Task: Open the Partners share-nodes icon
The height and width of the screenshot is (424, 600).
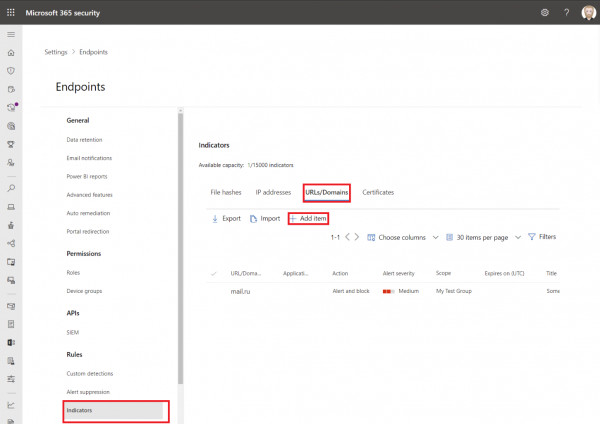Action: click(11, 243)
